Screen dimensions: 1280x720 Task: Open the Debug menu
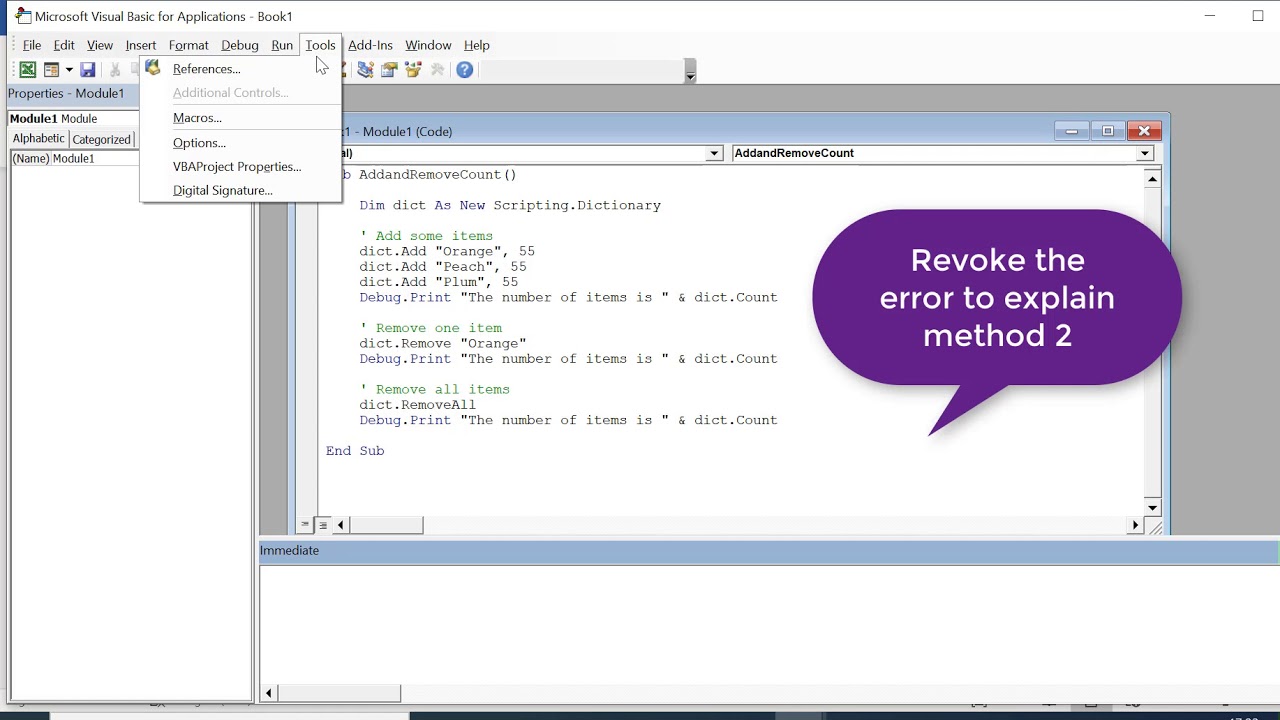[240, 45]
